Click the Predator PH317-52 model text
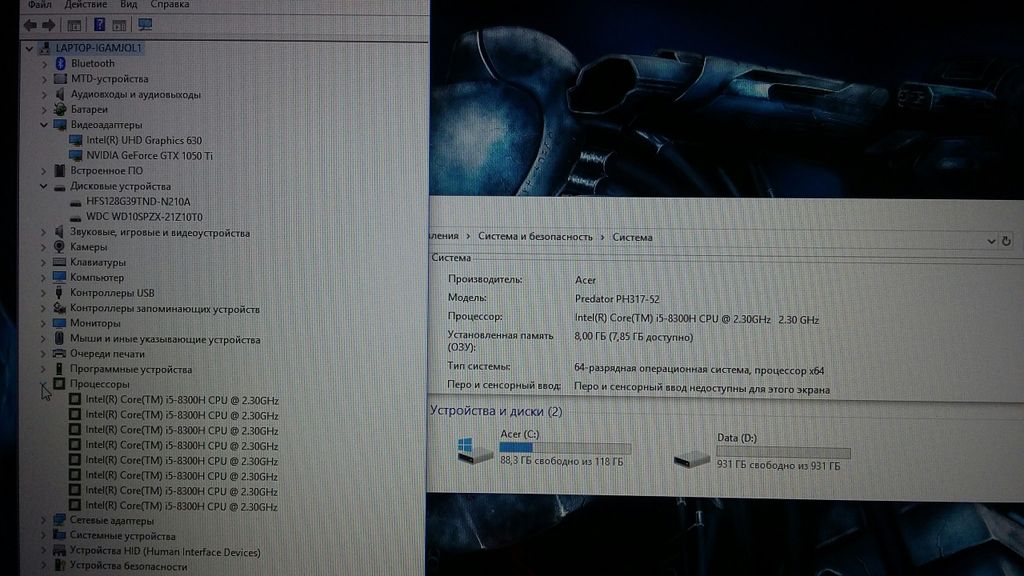 pyautogui.click(x=617, y=299)
